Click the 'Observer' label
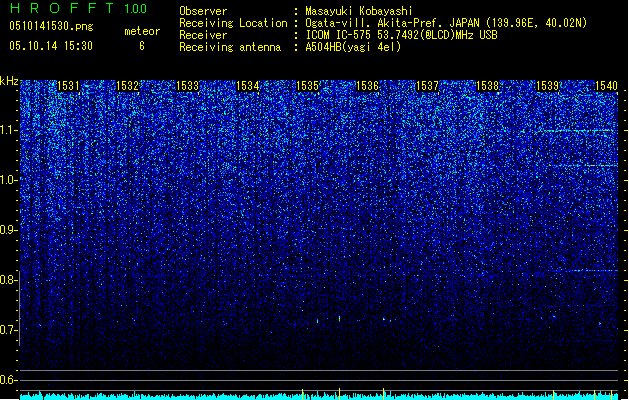The width and height of the screenshot is (629, 400). point(203,11)
